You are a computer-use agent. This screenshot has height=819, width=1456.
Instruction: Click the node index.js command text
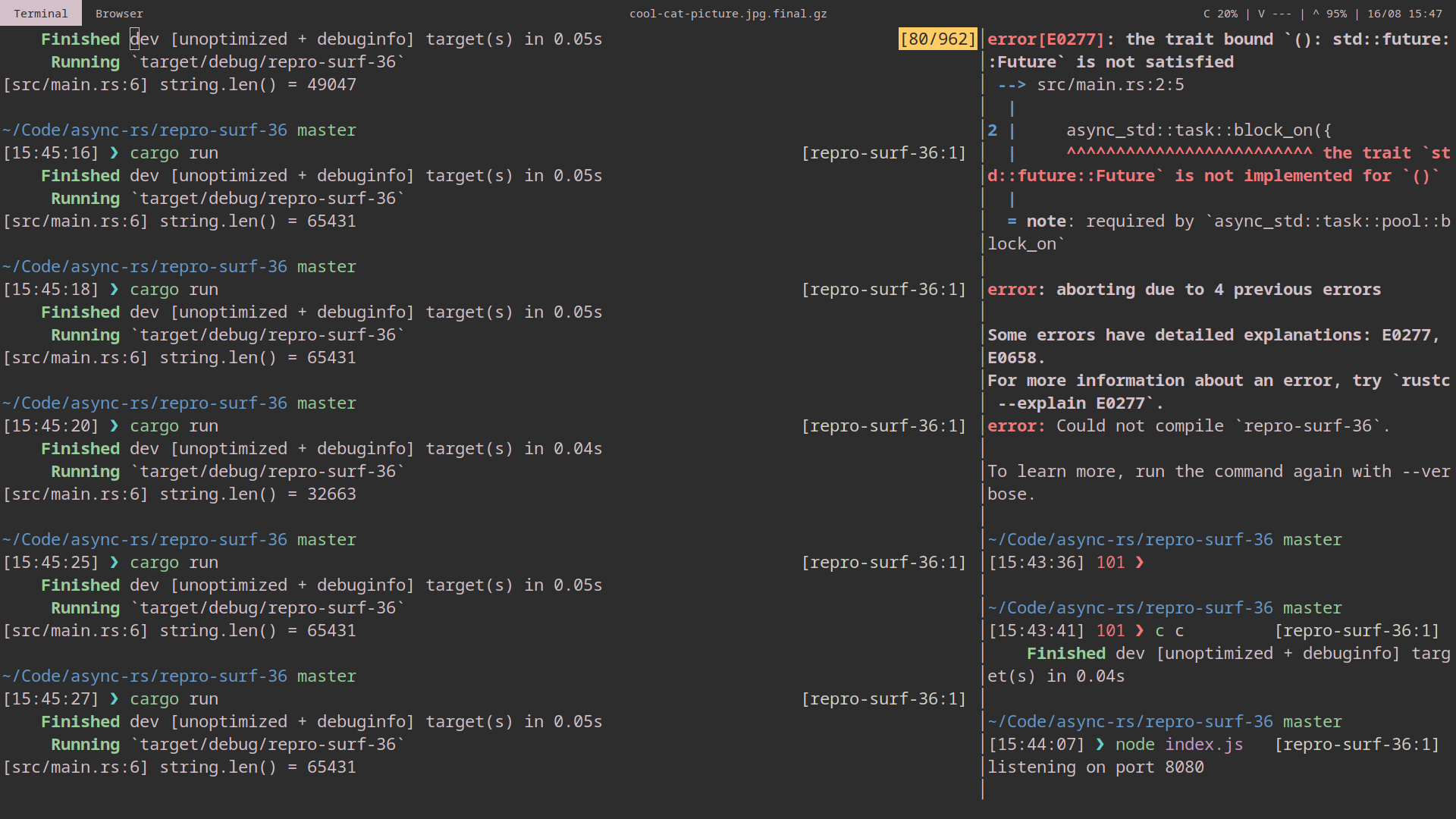pos(1178,744)
